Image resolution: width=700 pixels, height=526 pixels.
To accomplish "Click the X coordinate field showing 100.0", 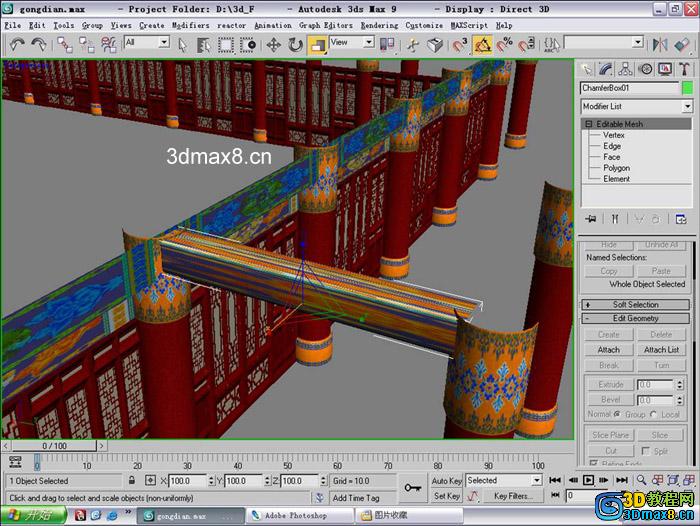I will pos(187,481).
